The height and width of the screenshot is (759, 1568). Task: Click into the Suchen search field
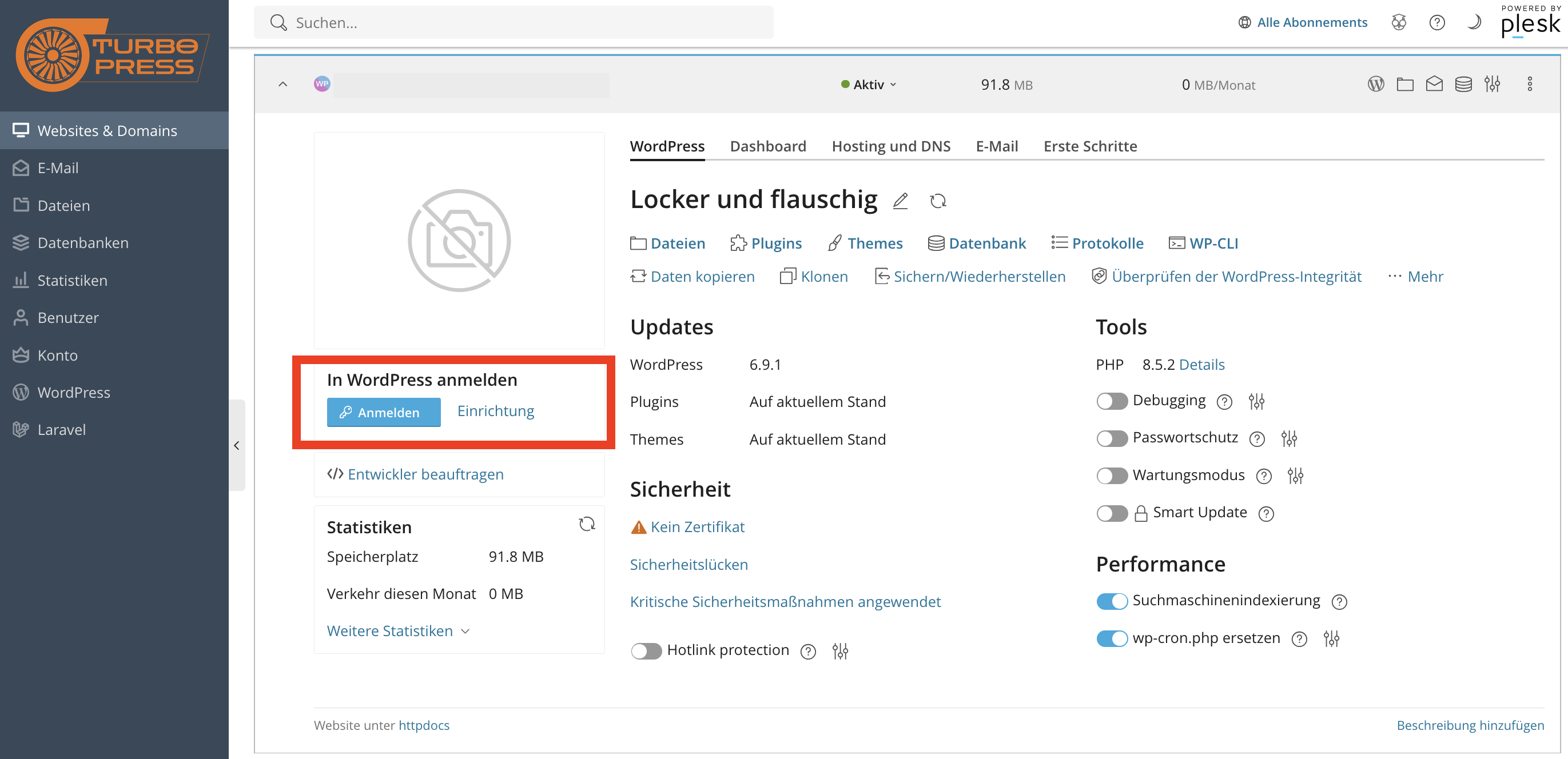(x=513, y=22)
